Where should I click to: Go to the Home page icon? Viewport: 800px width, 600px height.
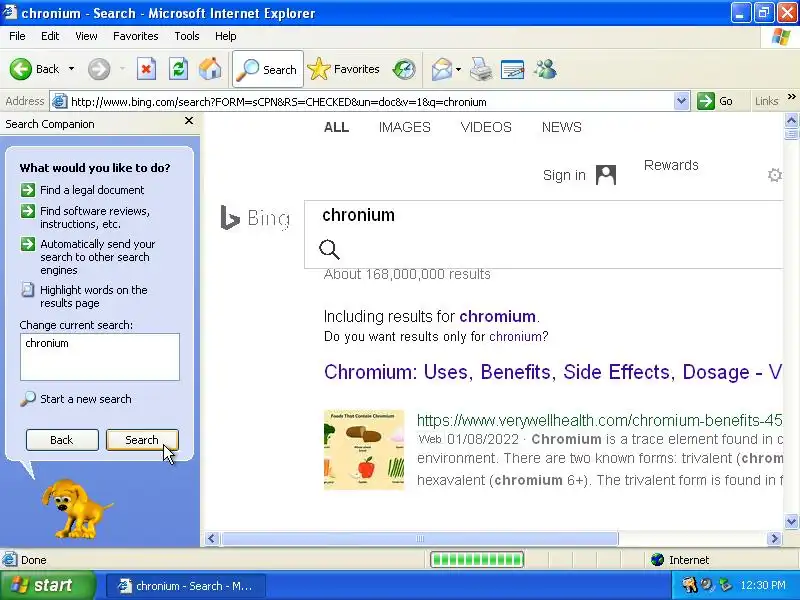pyautogui.click(x=210, y=69)
